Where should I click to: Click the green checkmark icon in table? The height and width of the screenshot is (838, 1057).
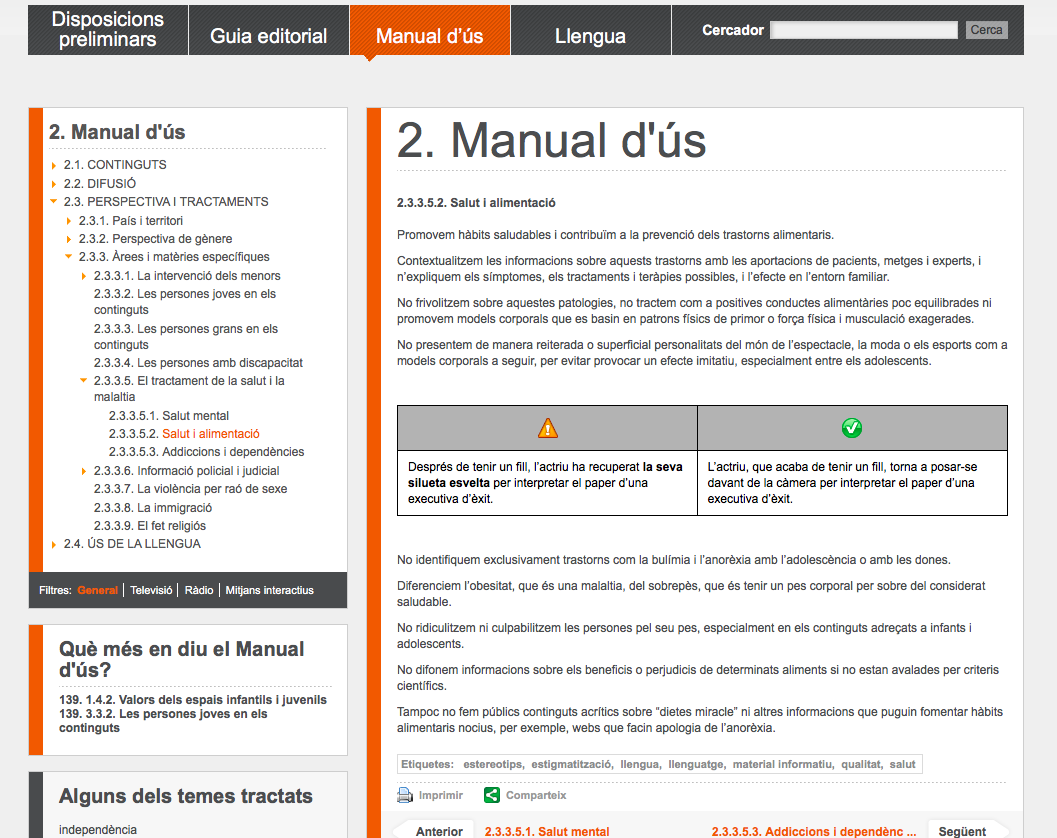point(852,428)
